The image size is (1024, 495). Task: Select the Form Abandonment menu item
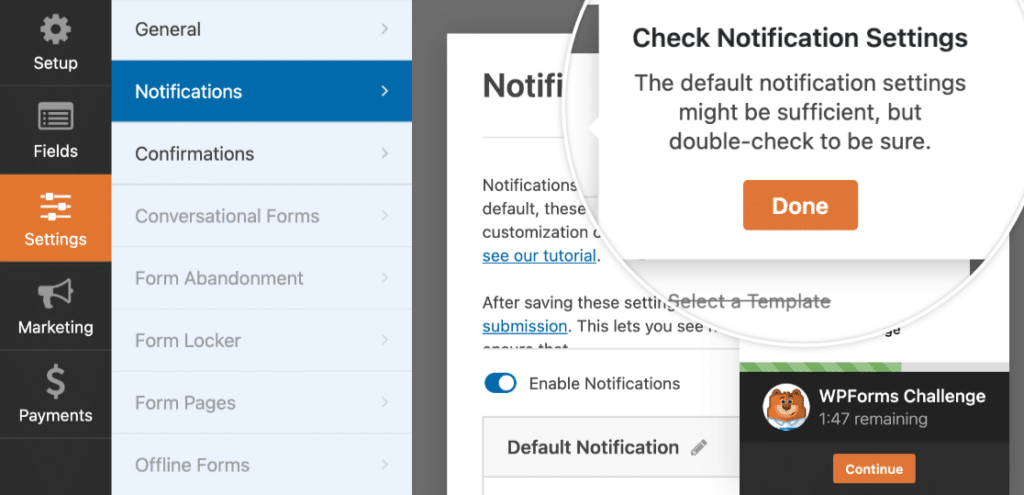(219, 279)
